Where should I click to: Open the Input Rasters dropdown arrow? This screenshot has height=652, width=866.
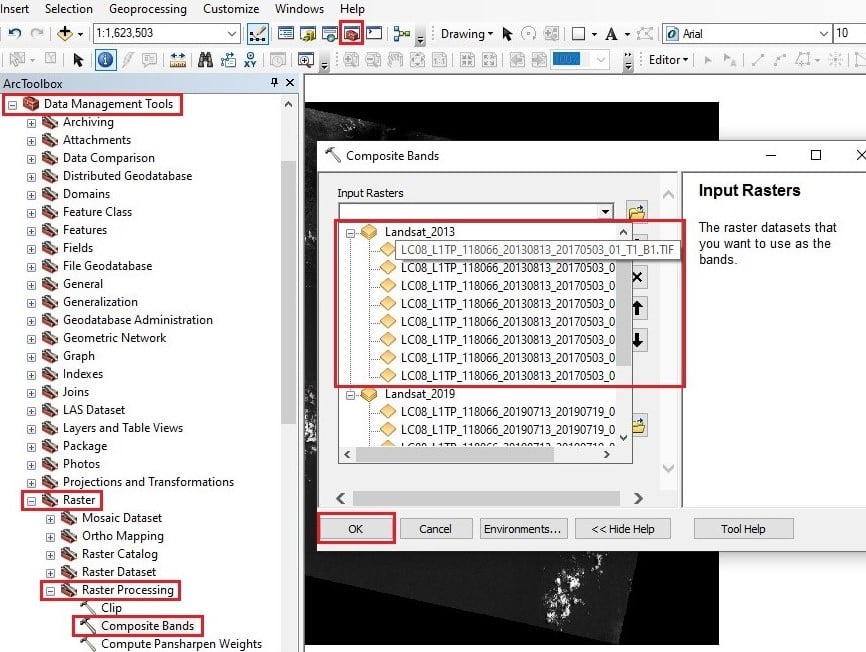(x=605, y=211)
